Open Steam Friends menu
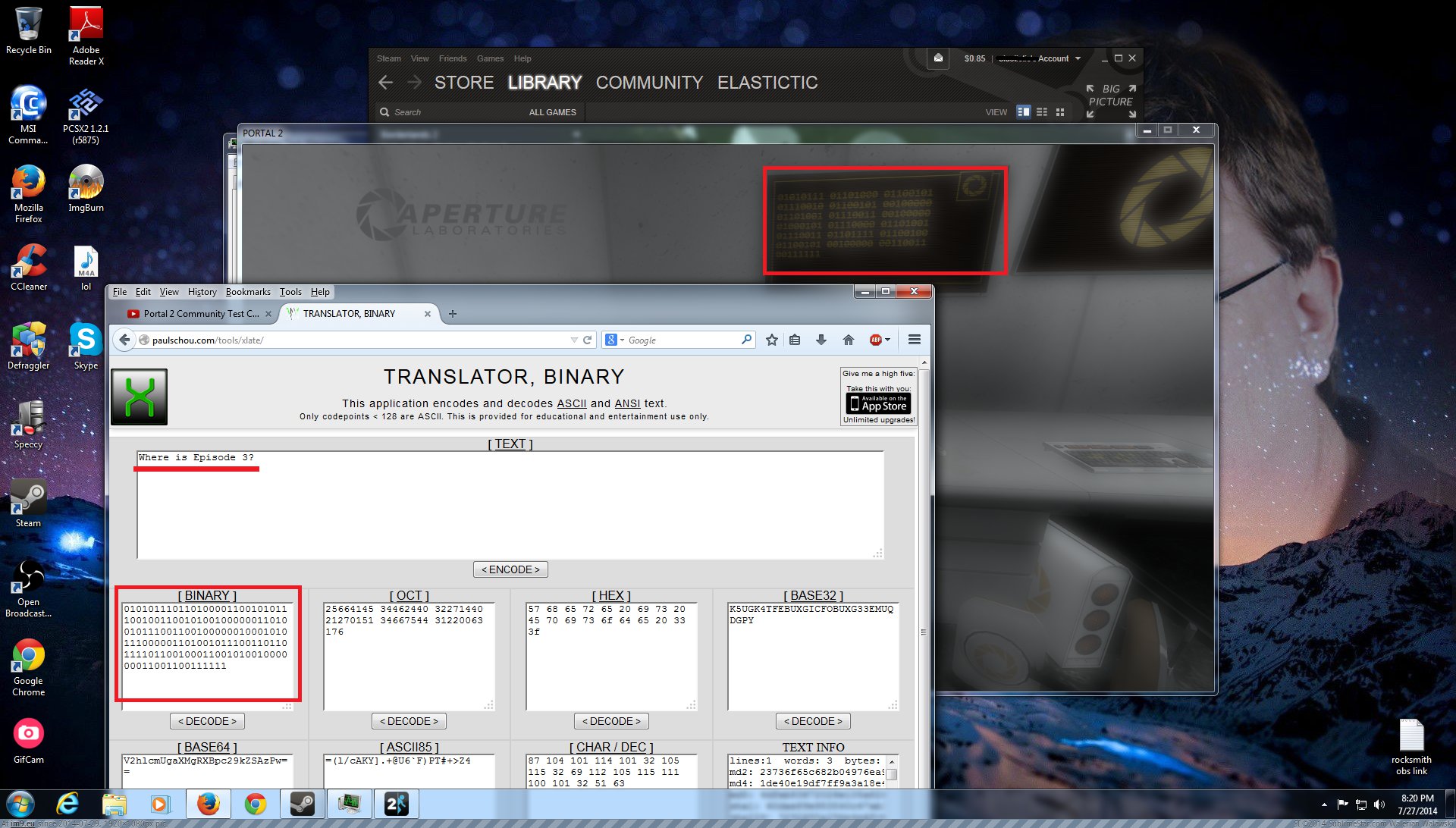The width and height of the screenshot is (1456, 828). click(453, 58)
